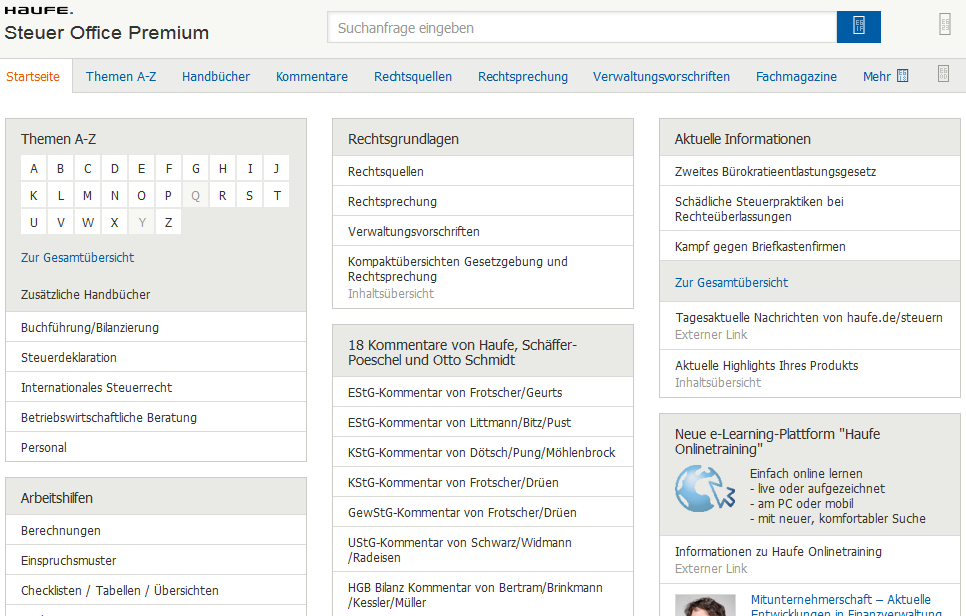Click the person photo thumbnail beside Mitunternehmerschaft

point(705,606)
